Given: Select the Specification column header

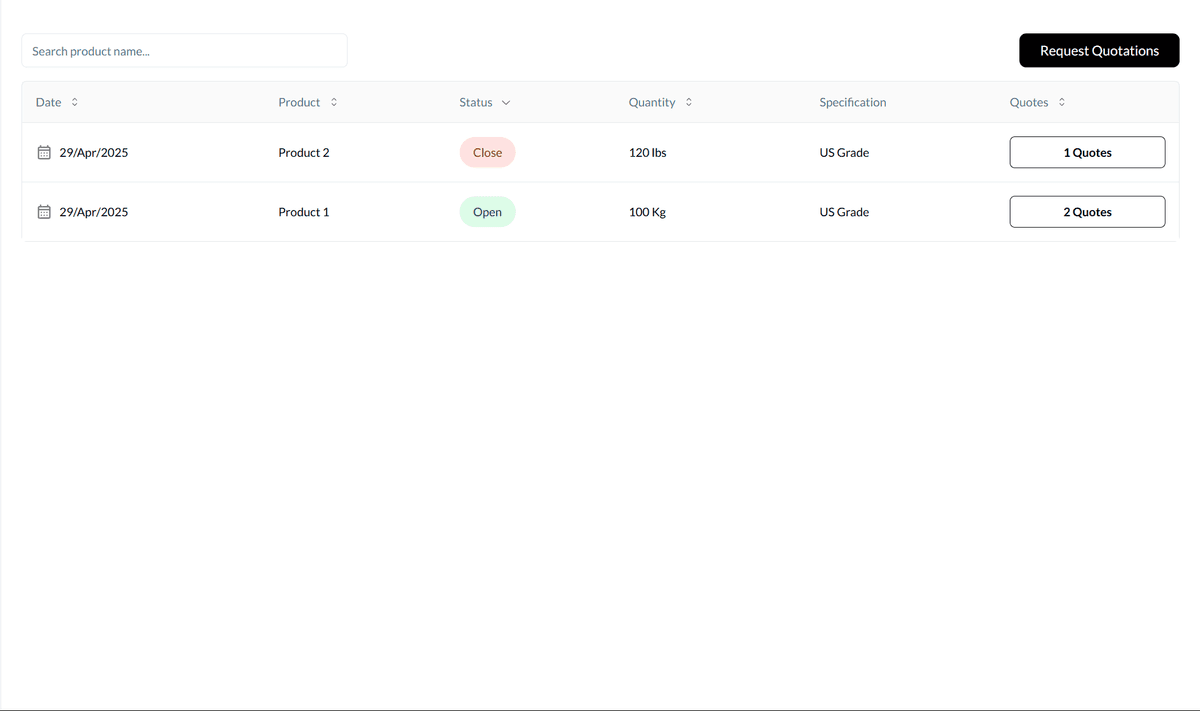Looking at the screenshot, I should click(852, 102).
